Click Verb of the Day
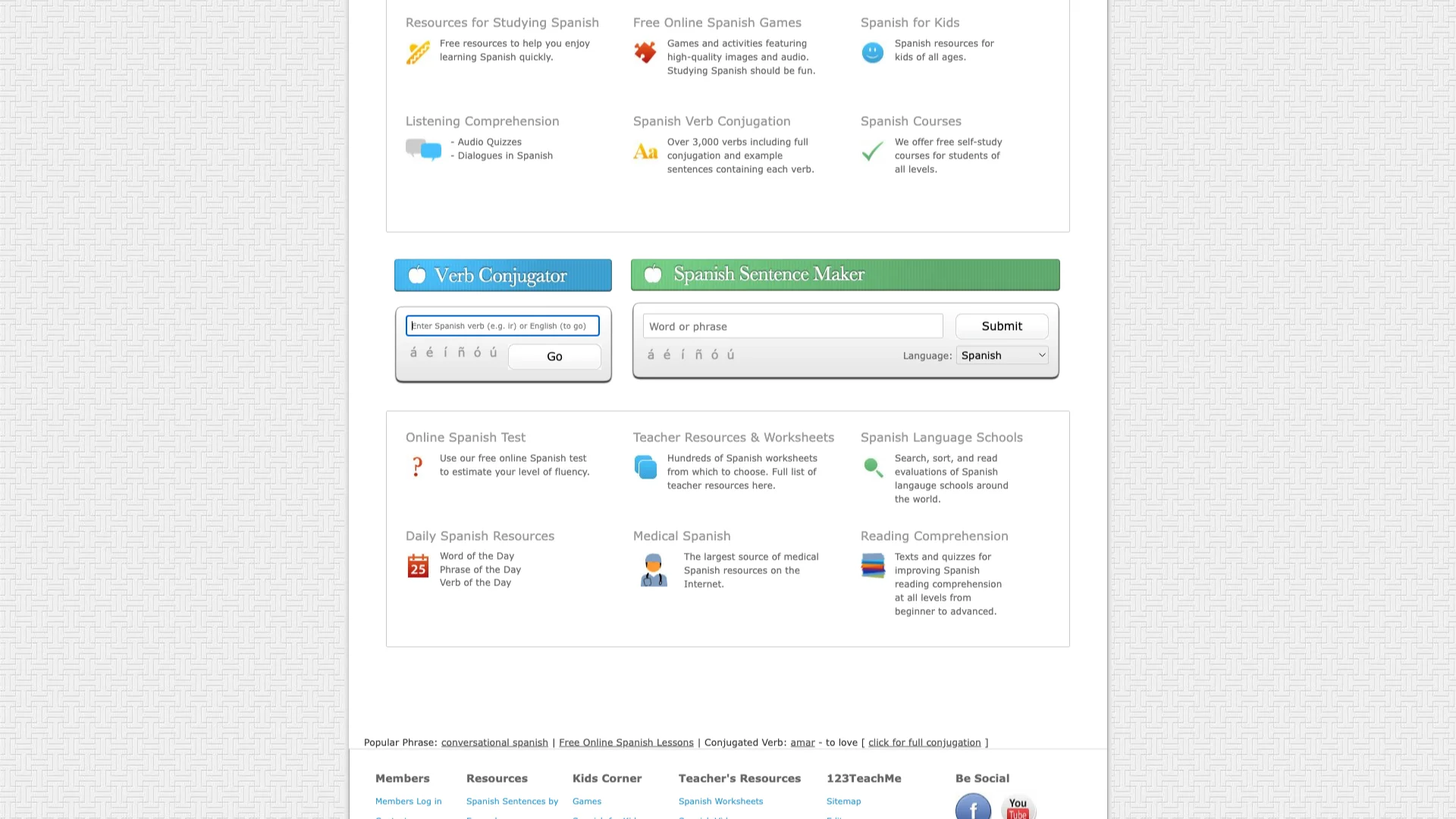1456x819 pixels. click(475, 582)
